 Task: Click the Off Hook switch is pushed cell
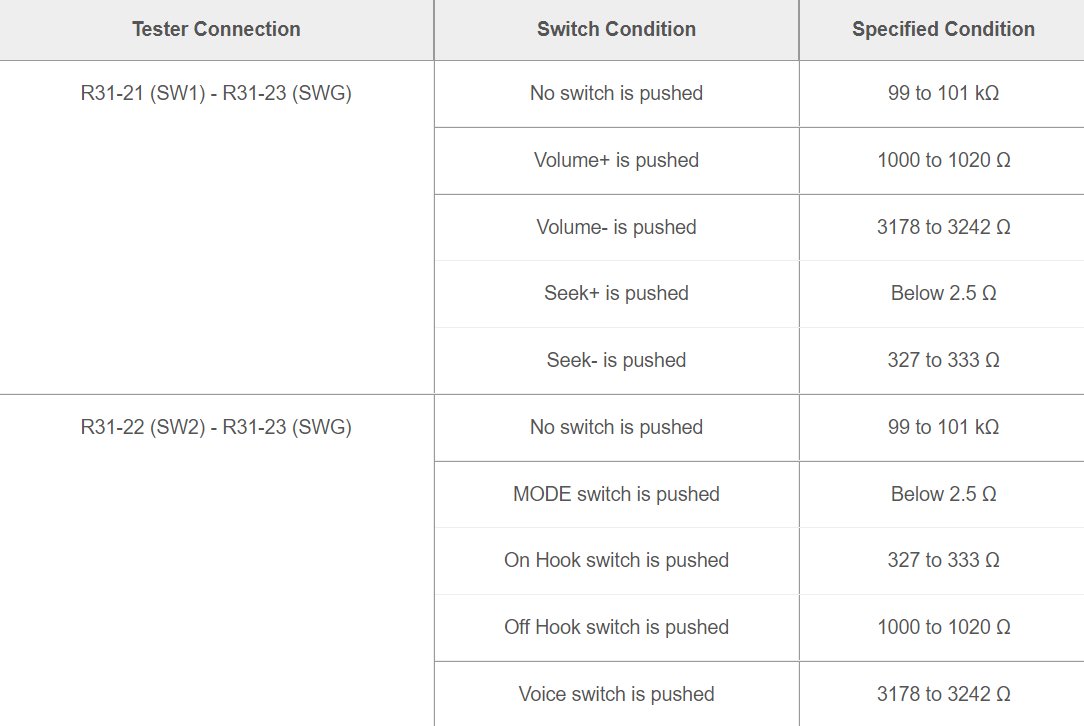(x=616, y=627)
